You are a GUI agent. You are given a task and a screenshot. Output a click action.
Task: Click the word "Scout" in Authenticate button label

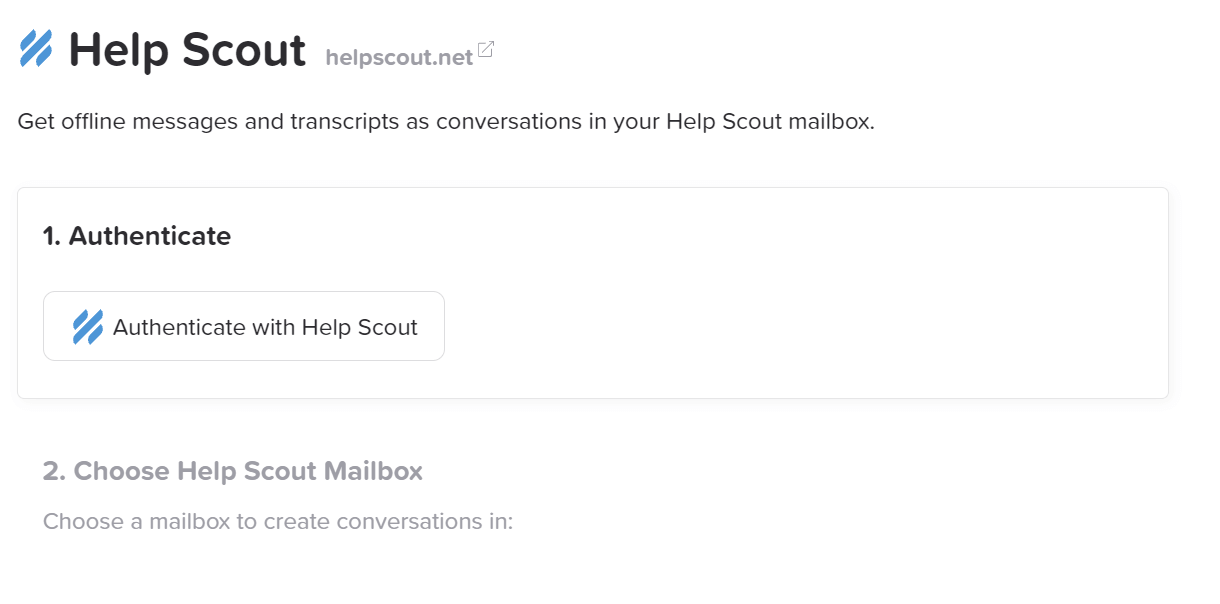pyautogui.click(x=387, y=327)
